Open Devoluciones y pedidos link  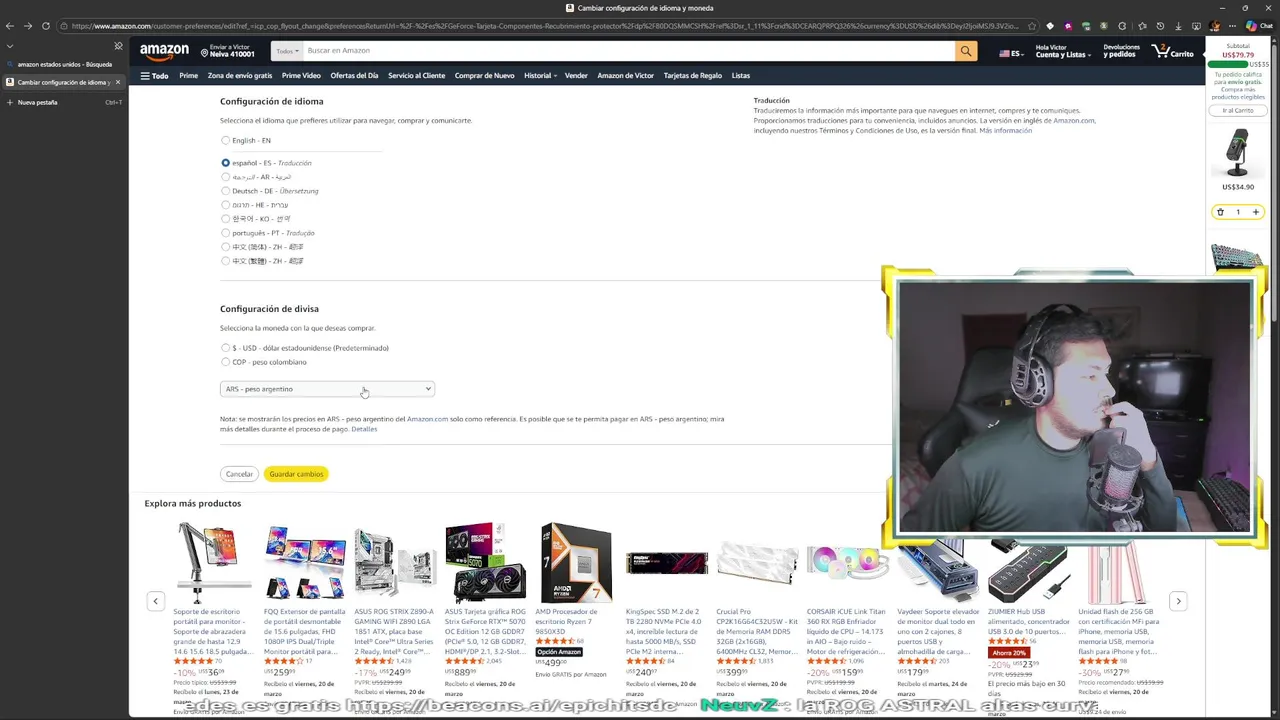tap(1121, 51)
